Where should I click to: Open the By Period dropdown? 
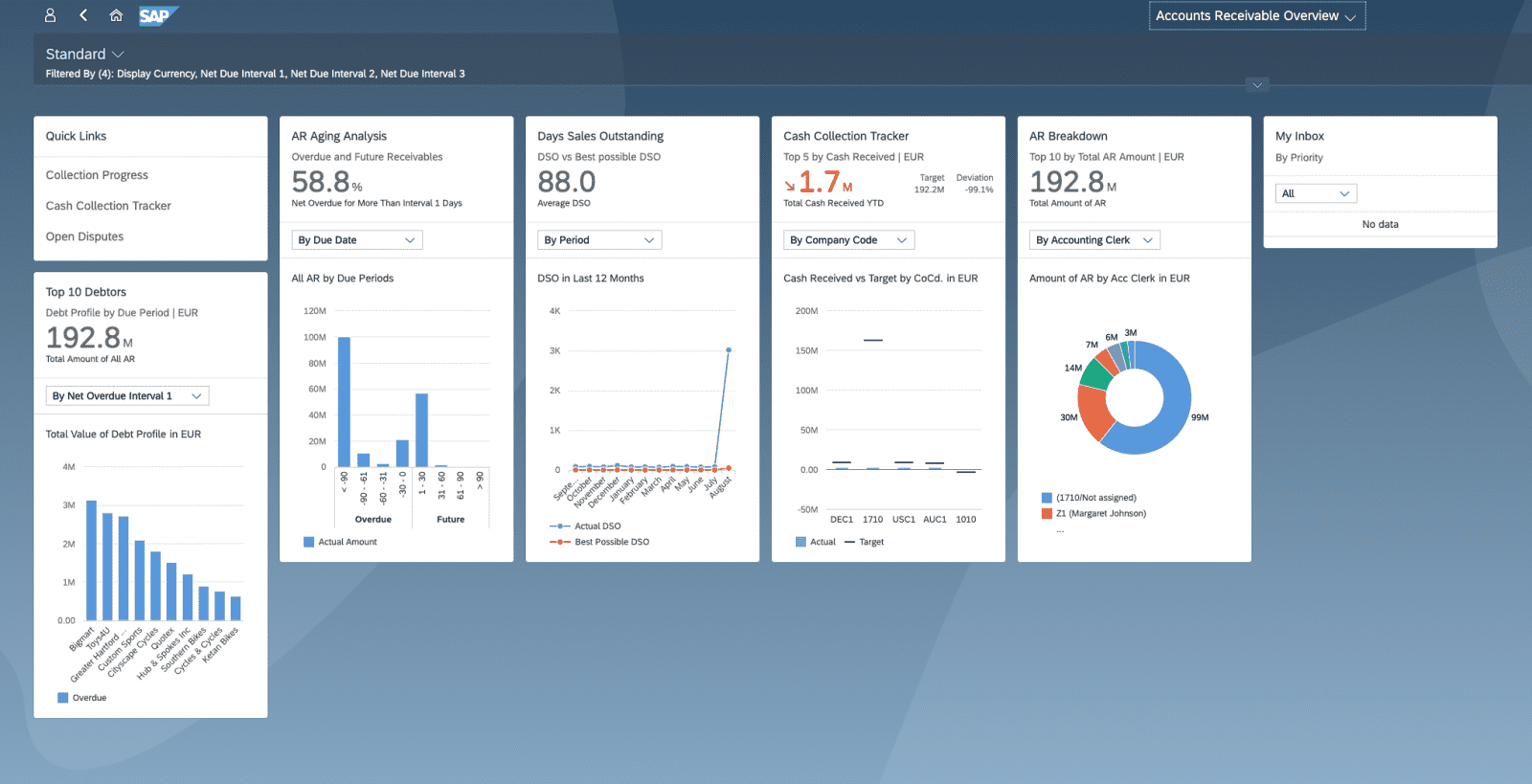pyautogui.click(x=599, y=240)
